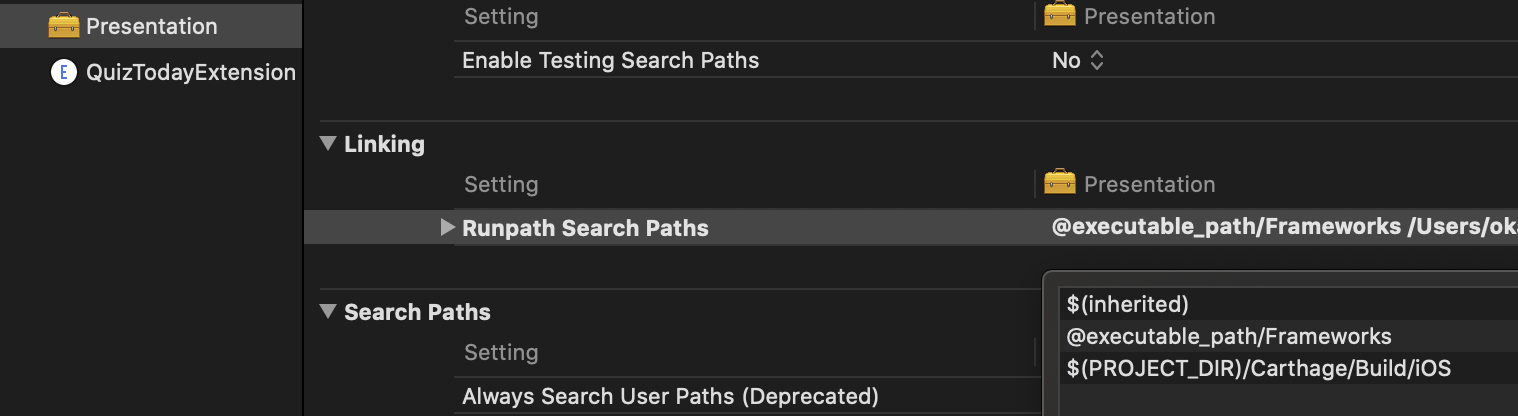Click Presentation briefcase icon in top header

[x=1059, y=15]
